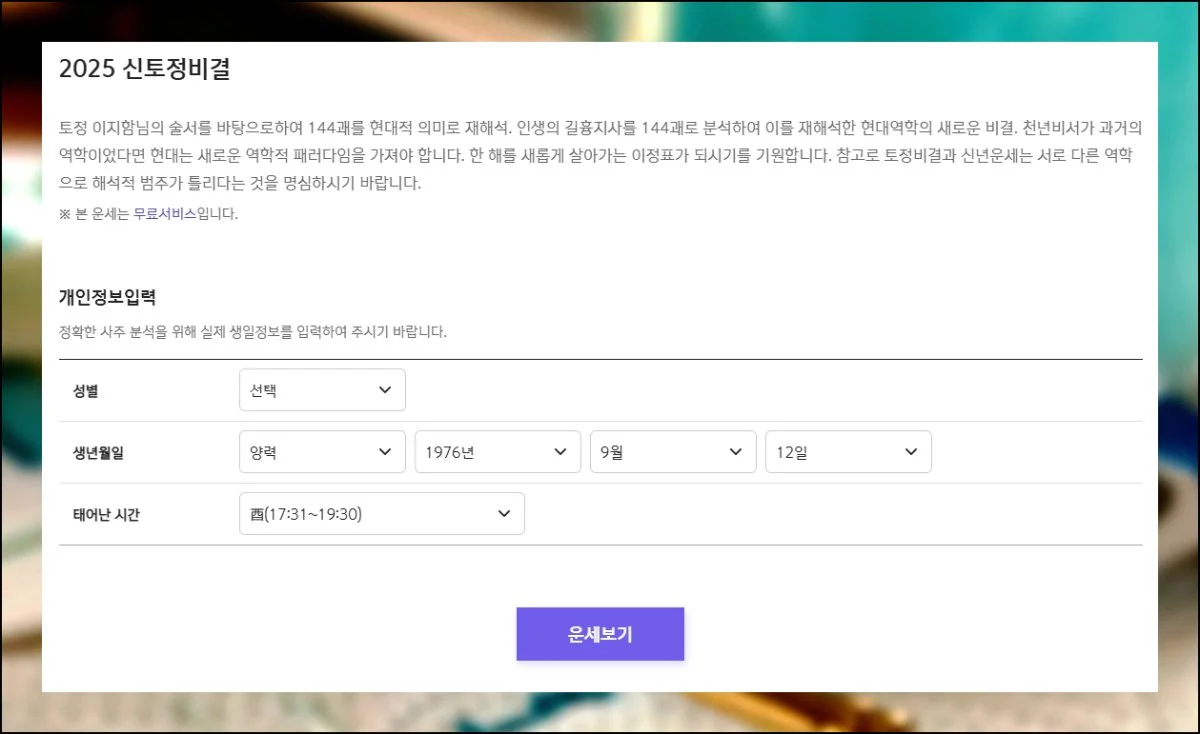The width and height of the screenshot is (1200, 734).
Task: Click the chevron arrow beside 9월
Action: [x=736, y=452]
